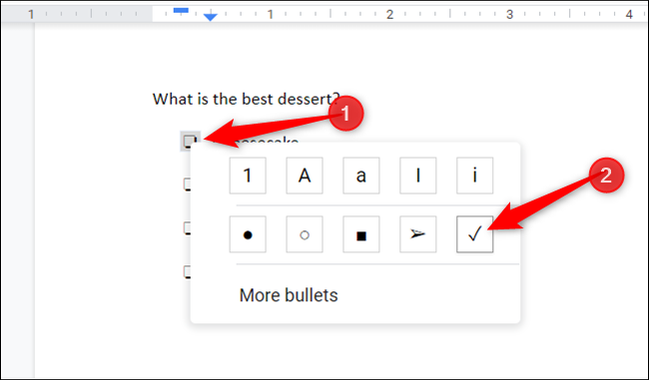Choose the lowercase "a" list style
This screenshot has height=380, width=649.
[361, 176]
